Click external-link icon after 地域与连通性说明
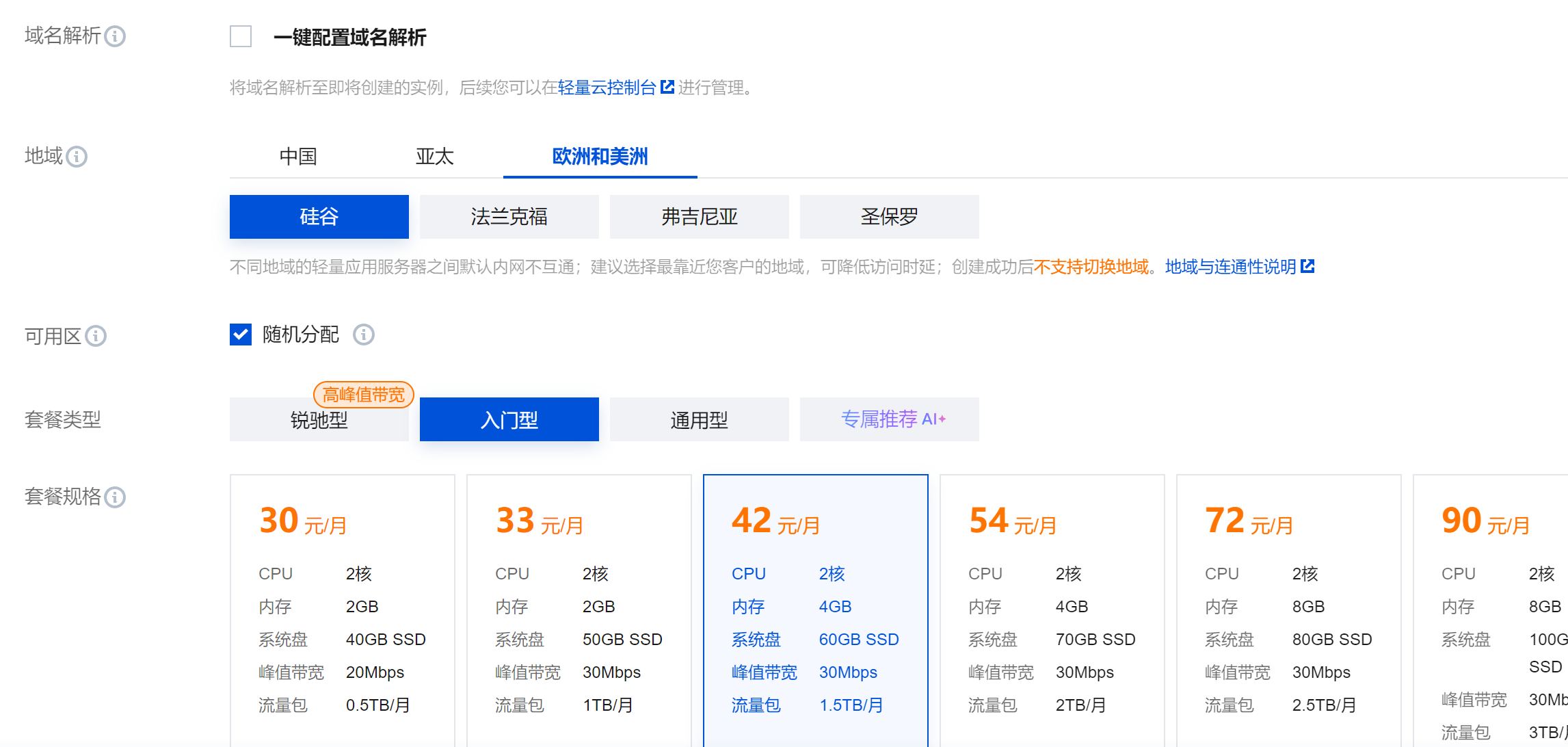This screenshot has width=1568, height=747. pyautogui.click(x=1307, y=266)
